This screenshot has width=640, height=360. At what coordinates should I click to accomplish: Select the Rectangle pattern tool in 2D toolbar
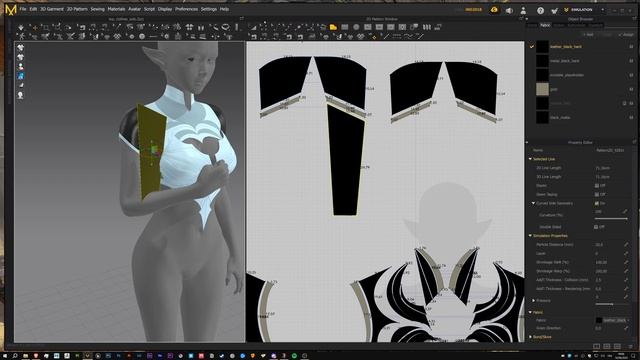coord(345,27)
